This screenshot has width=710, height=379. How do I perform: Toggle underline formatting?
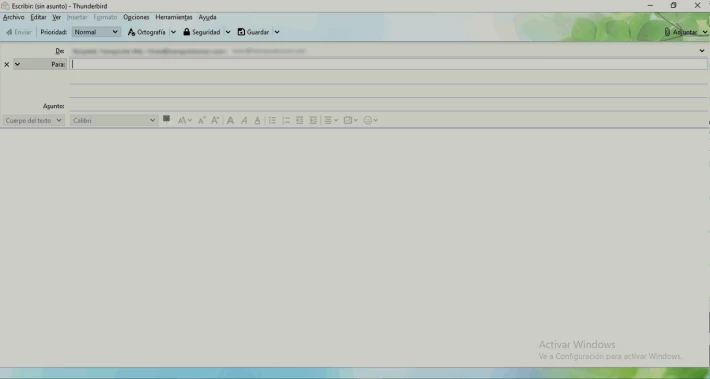click(257, 120)
